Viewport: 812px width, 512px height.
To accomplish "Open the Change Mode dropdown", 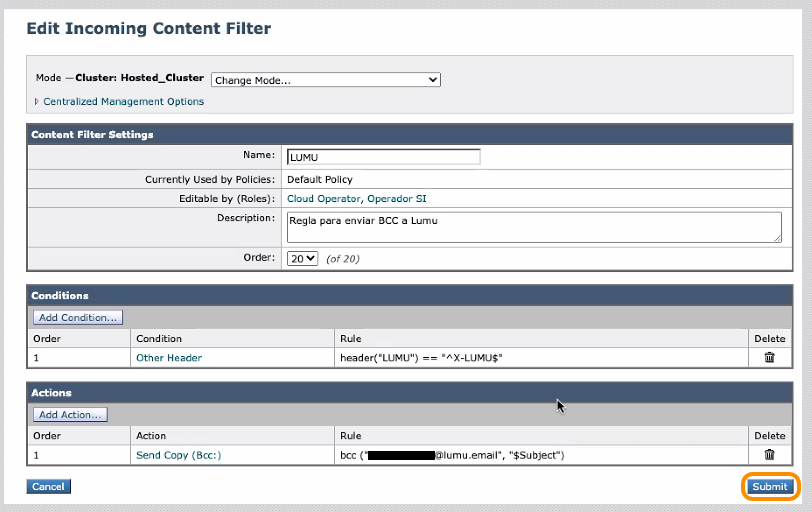I will click(325, 80).
